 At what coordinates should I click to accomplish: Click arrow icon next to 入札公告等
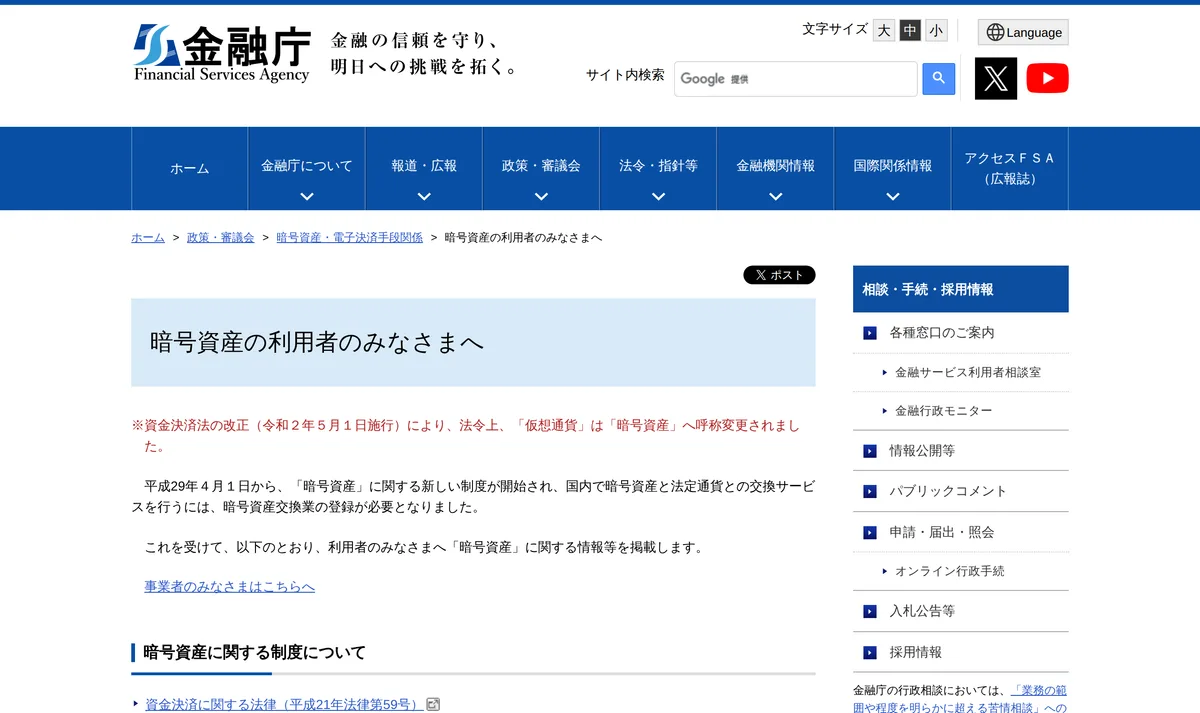point(870,611)
